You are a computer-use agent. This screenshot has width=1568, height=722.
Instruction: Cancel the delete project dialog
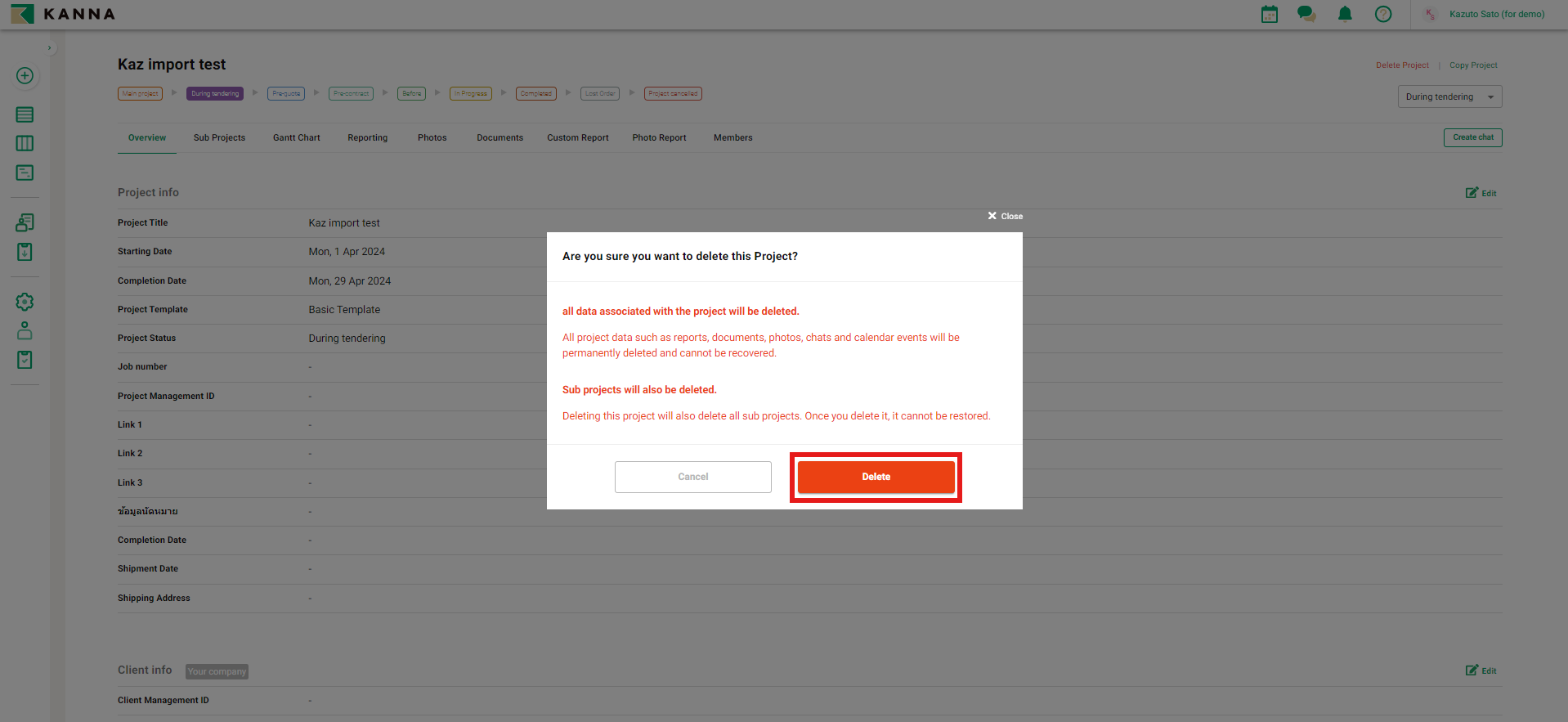tap(692, 477)
